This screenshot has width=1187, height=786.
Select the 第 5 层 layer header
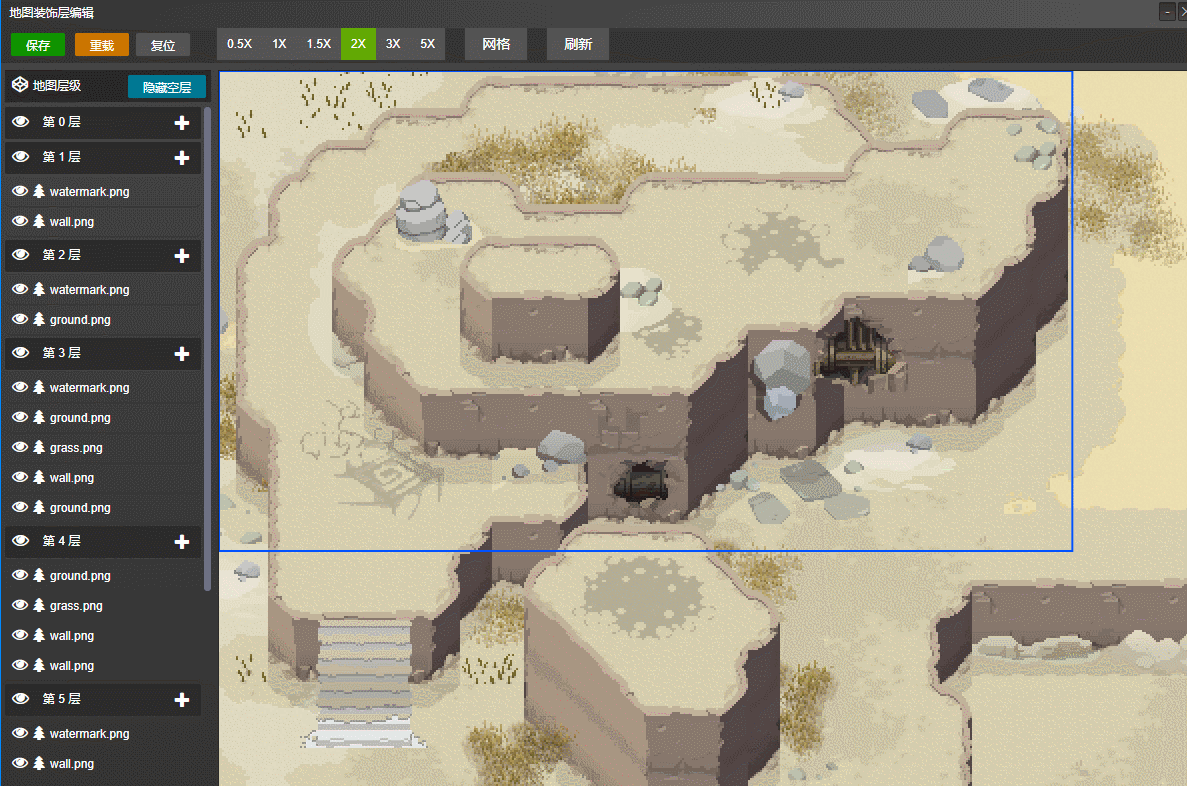coord(103,700)
